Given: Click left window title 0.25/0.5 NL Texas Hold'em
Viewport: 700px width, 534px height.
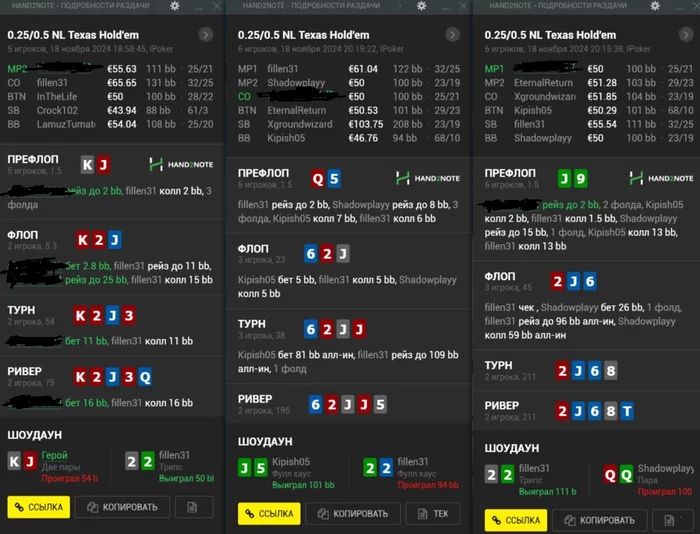Looking at the screenshot, I should click(x=73, y=35).
